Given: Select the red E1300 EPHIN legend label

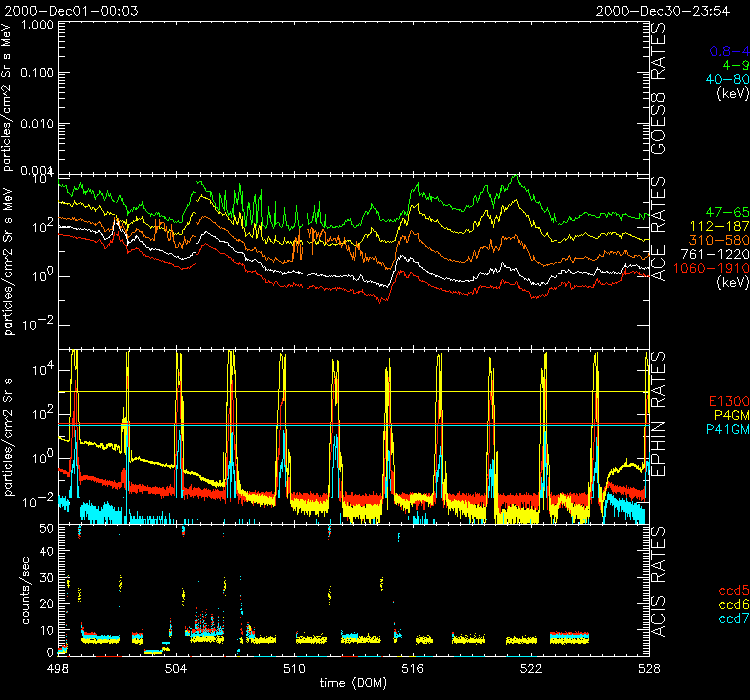Looking at the screenshot, I should tap(727, 402).
